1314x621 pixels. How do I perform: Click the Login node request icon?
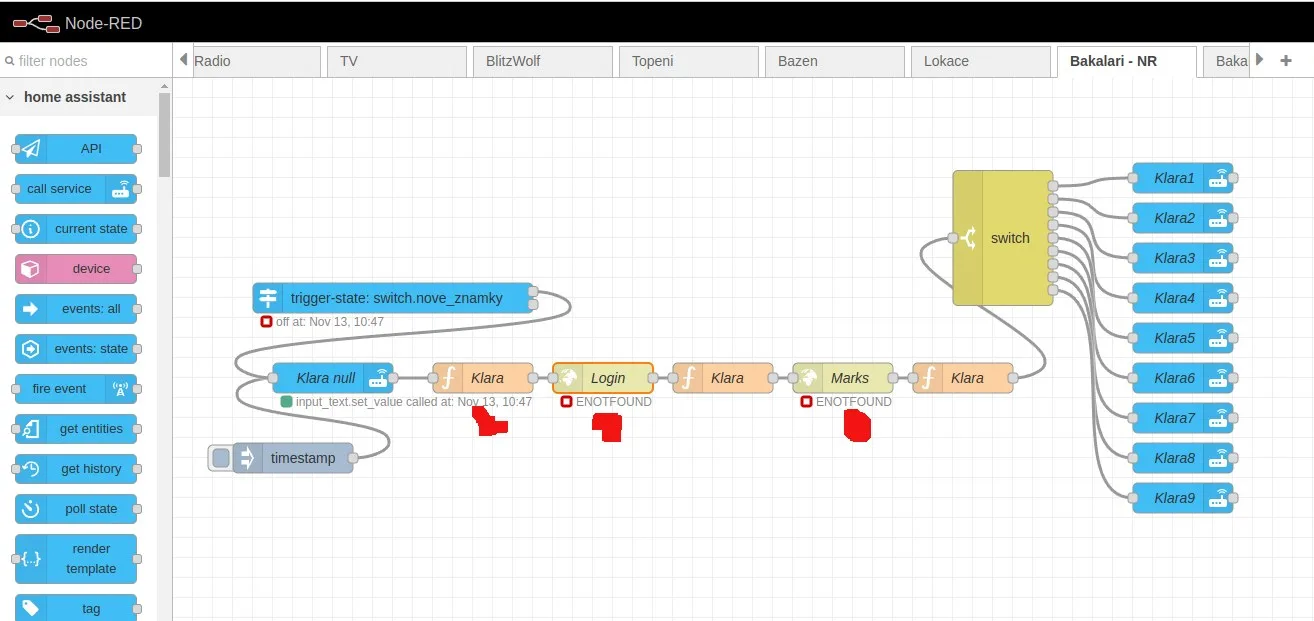click(568, 378)
